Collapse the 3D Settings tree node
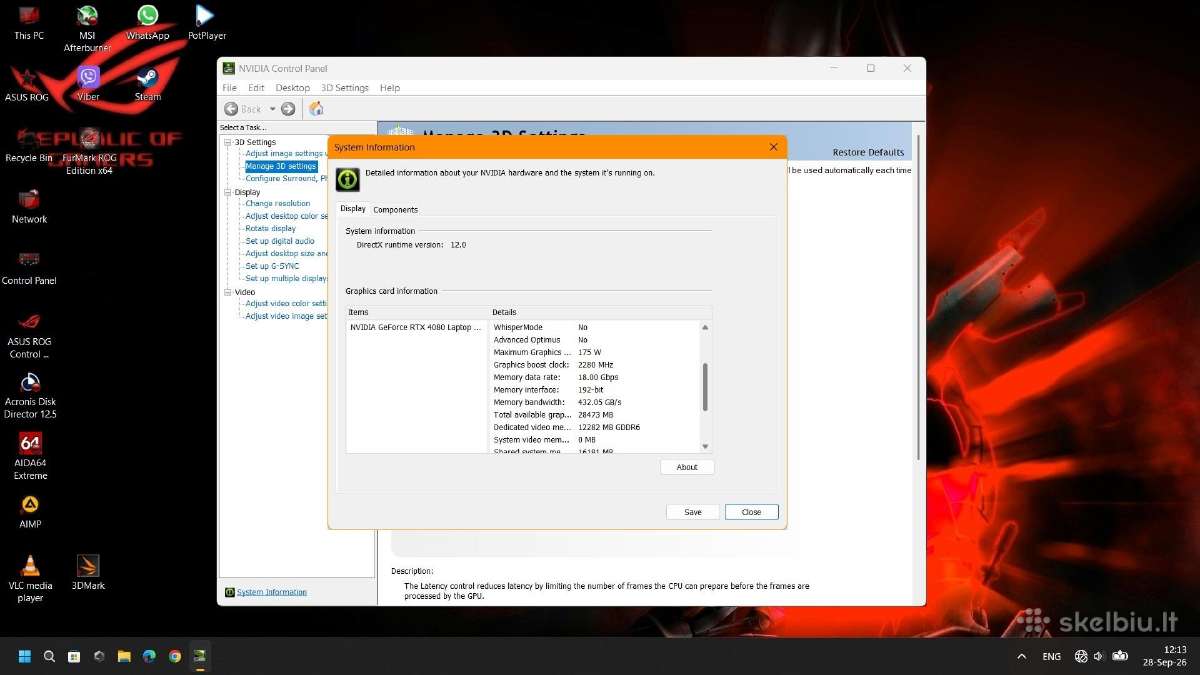 pyautogui.click(x=227, y=142)
